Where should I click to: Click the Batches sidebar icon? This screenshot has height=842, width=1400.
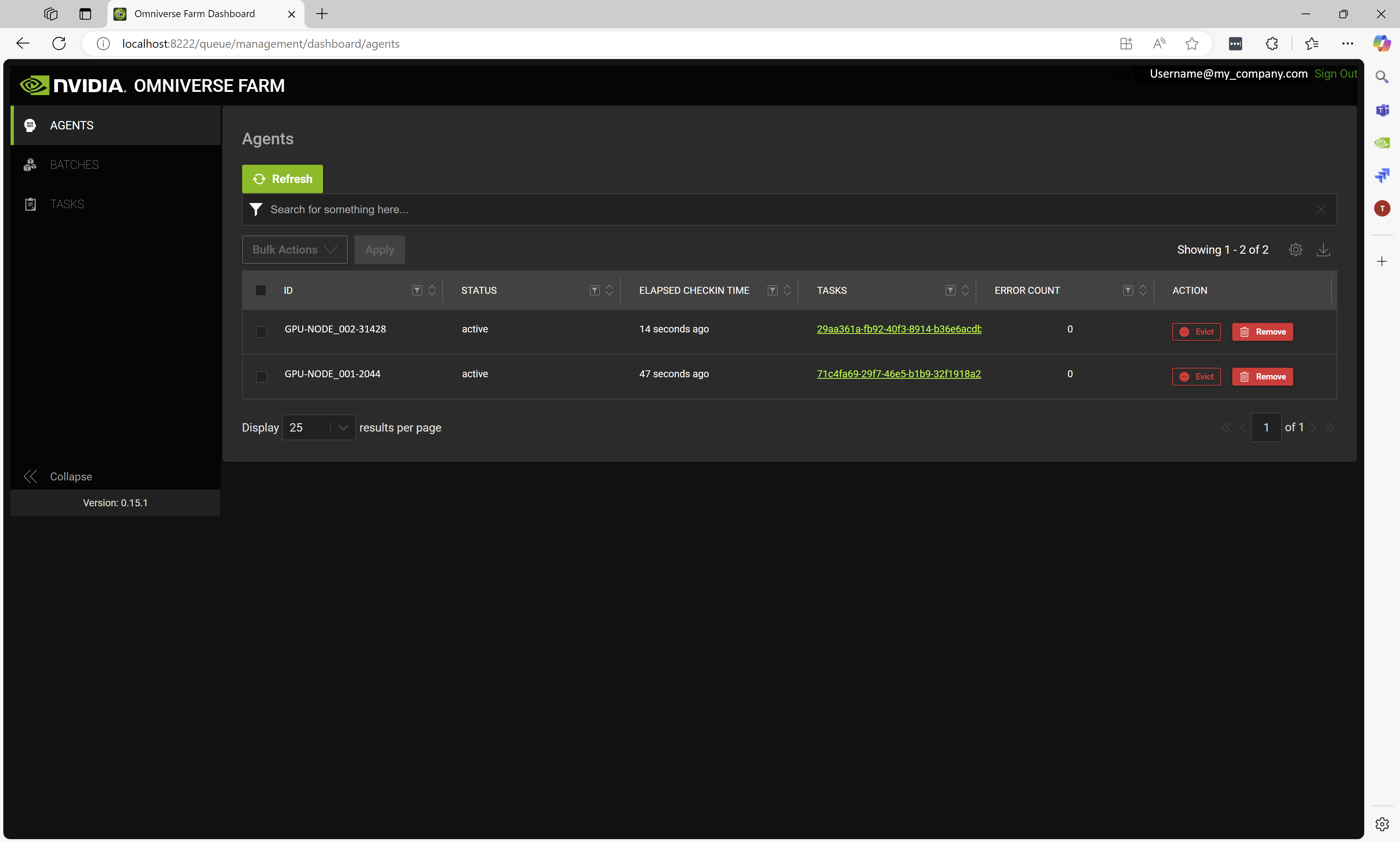pos(30,164)
